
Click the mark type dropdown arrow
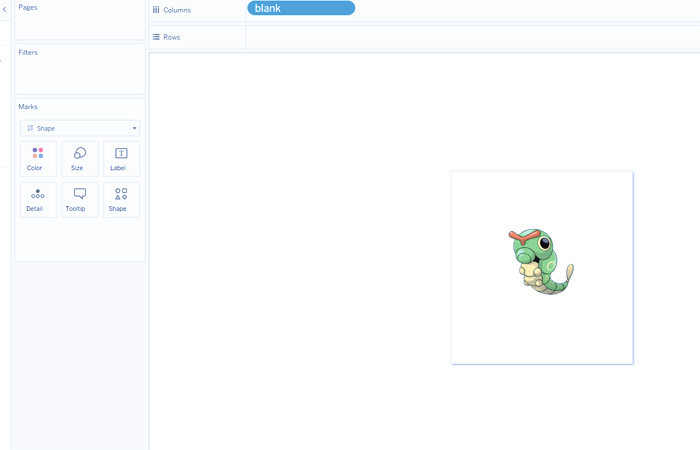(134, 128)
